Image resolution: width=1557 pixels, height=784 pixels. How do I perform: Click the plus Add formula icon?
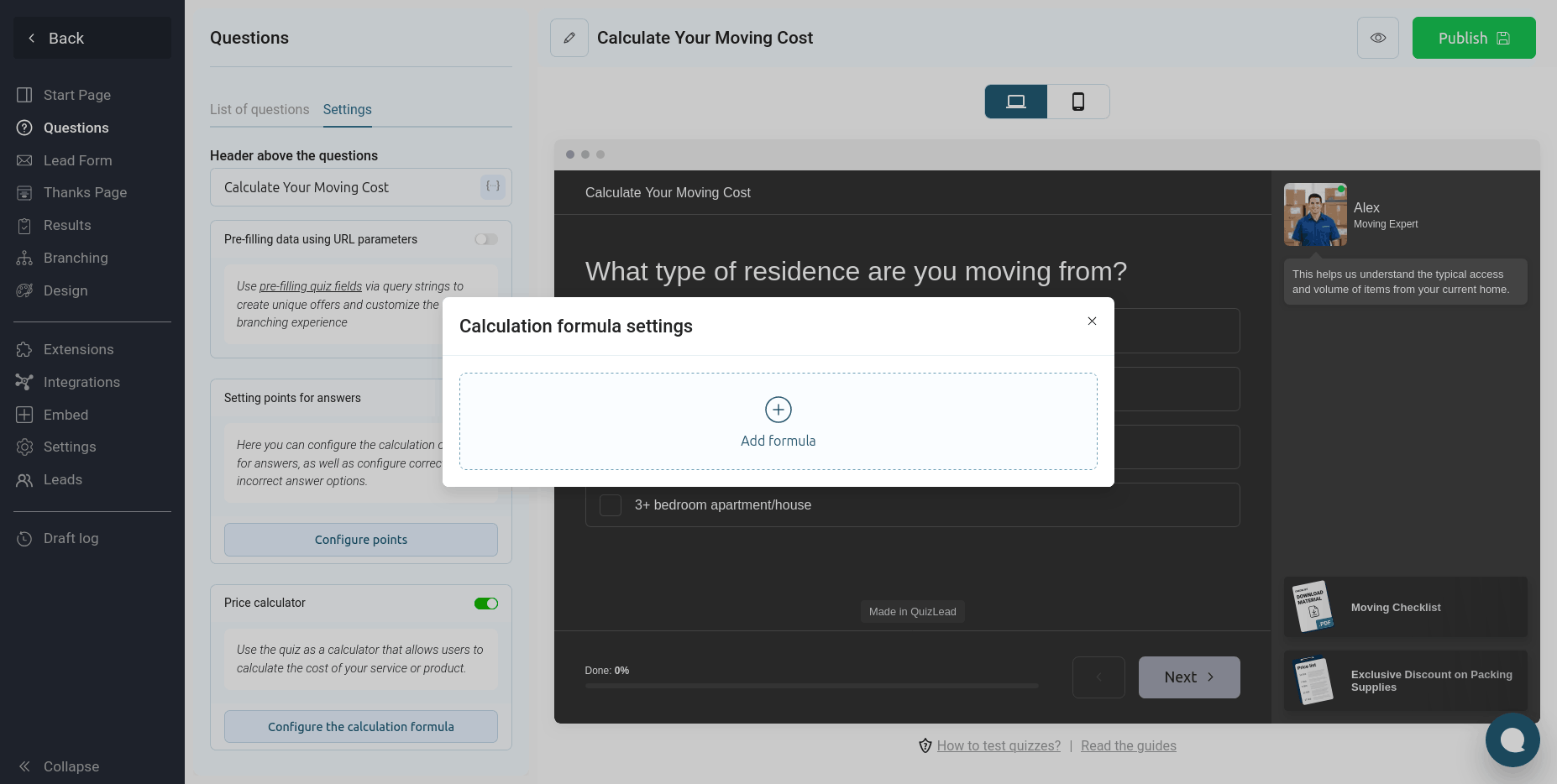click(x=778, y=410)
